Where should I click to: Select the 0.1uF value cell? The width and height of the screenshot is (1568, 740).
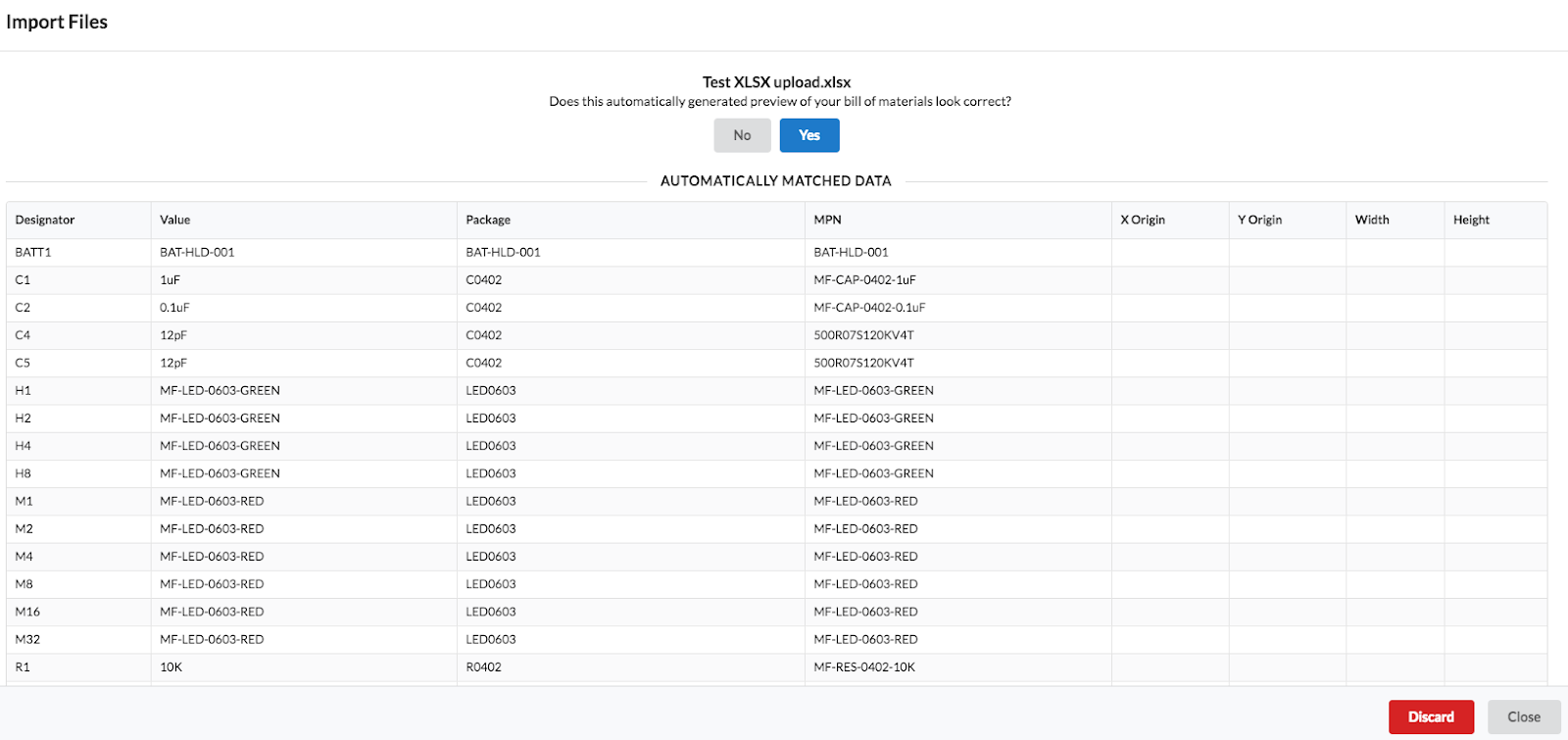(x=174, y=307)
